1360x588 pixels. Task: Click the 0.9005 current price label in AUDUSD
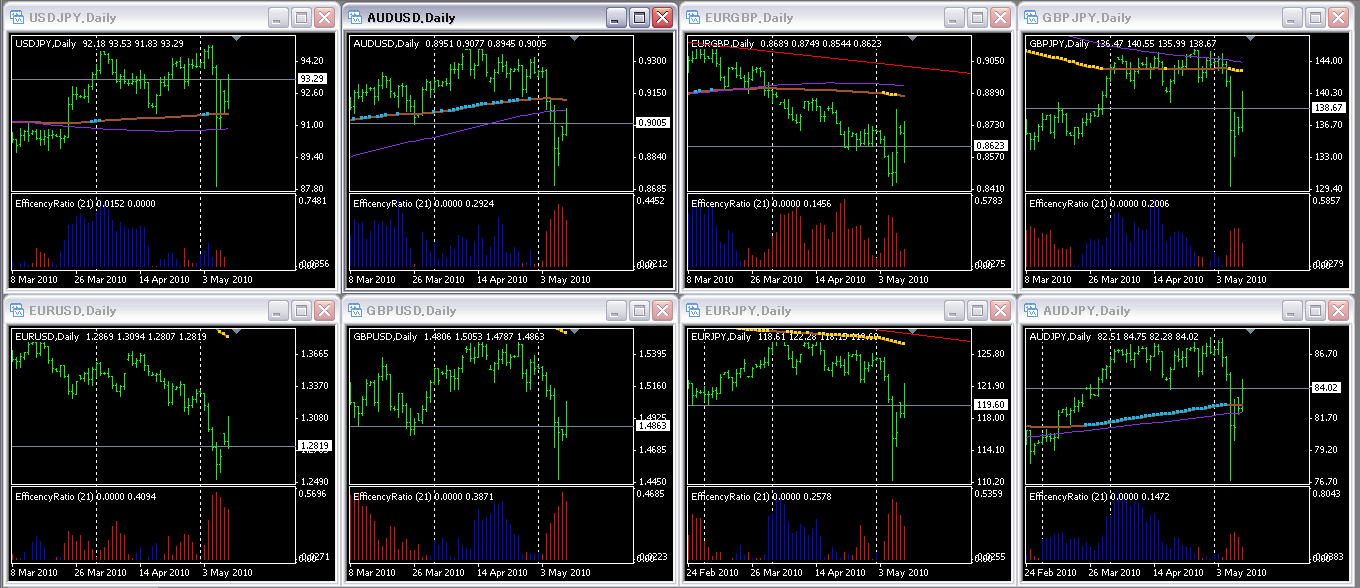(652, 123)
